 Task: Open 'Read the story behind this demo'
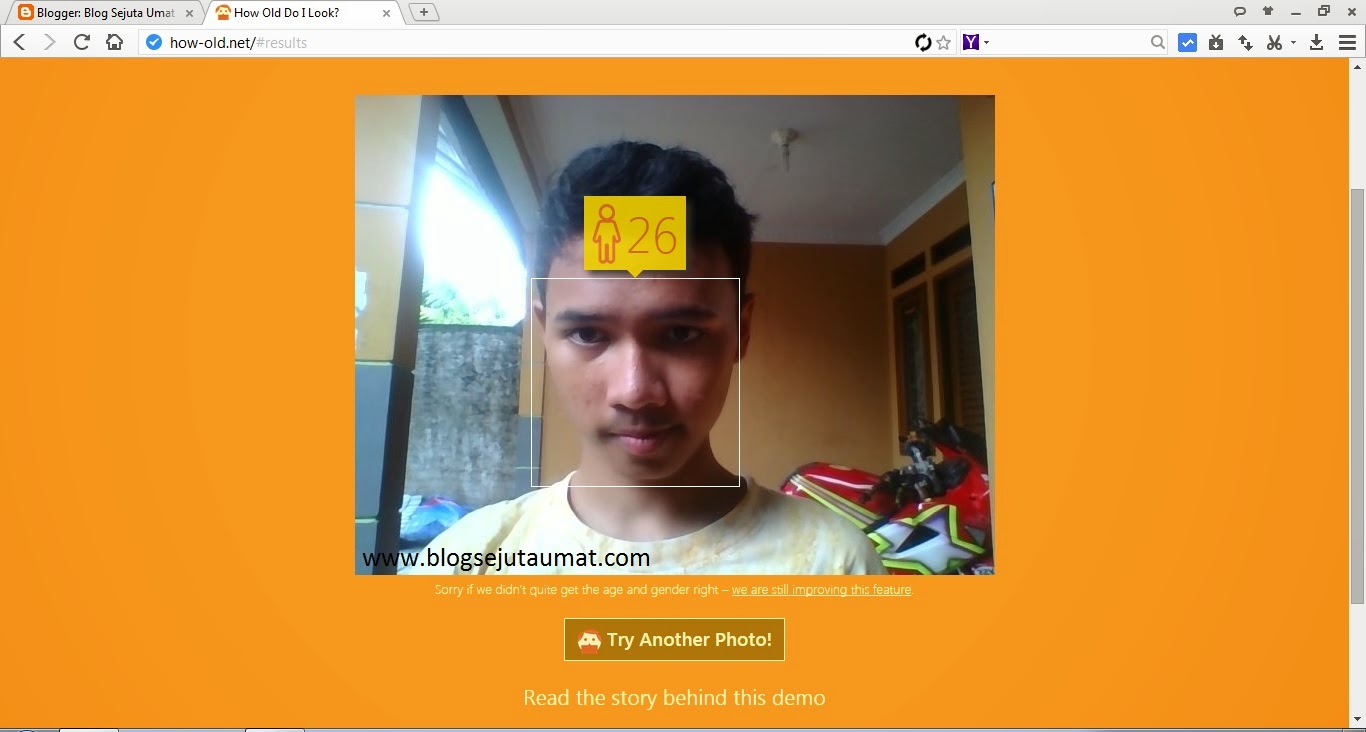[x=674, y=698]
